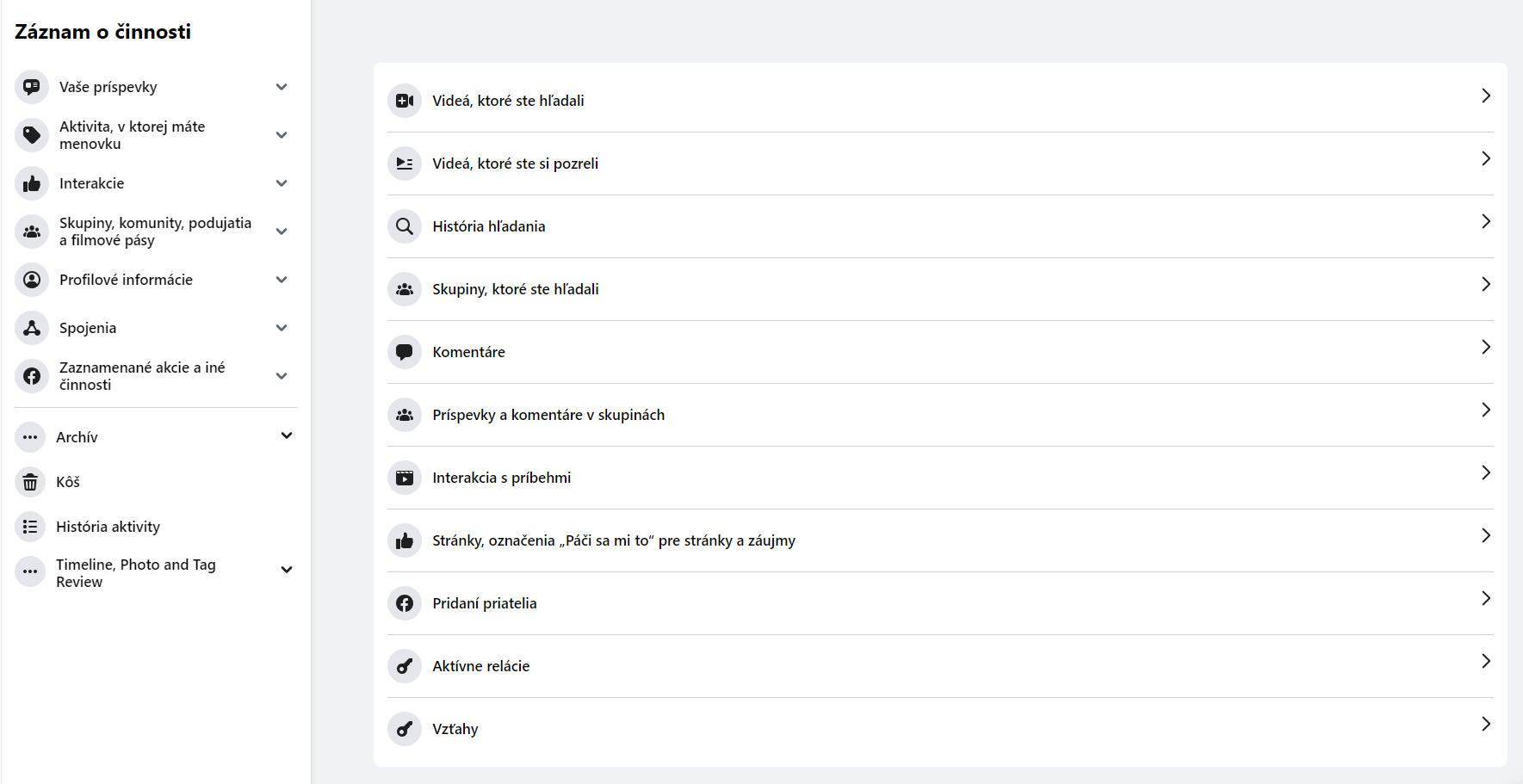The height and width of the screenshot is (784, 1523).
Task: Click the thumbs-up icon next to Interakcie
Action: tap(32, 183)
